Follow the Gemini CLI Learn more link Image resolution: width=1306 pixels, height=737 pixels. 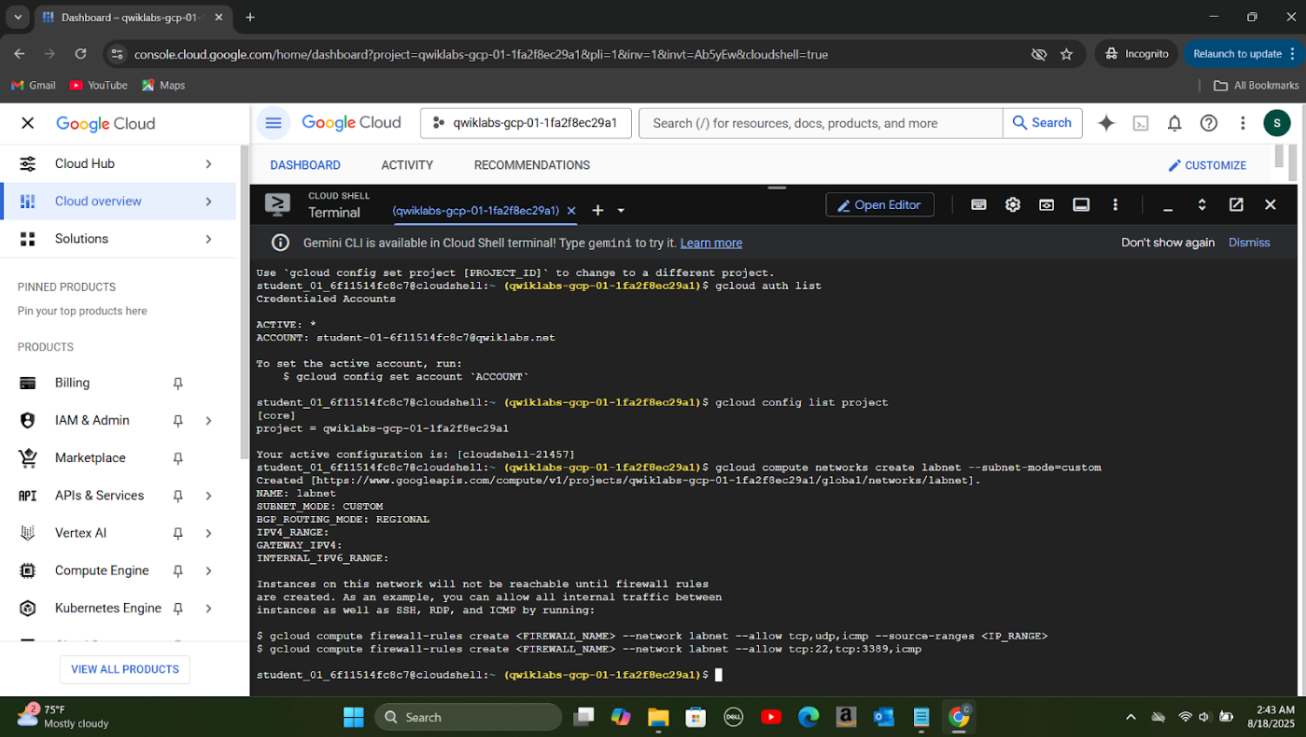click(x=710, y=243)
